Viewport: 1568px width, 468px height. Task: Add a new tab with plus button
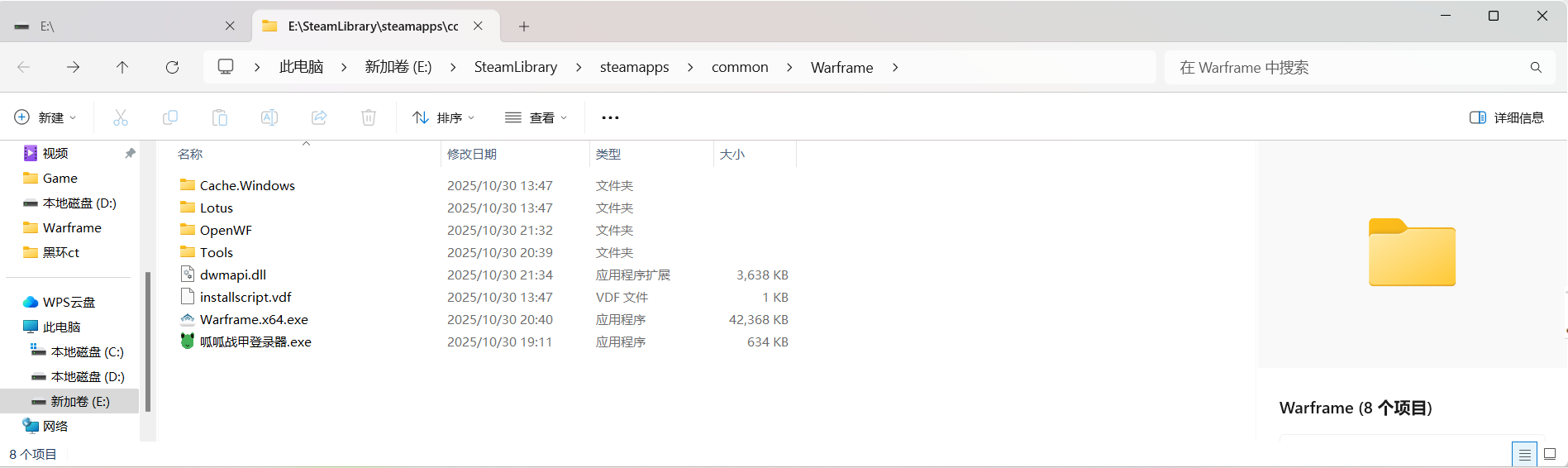(x=524, y=26)
